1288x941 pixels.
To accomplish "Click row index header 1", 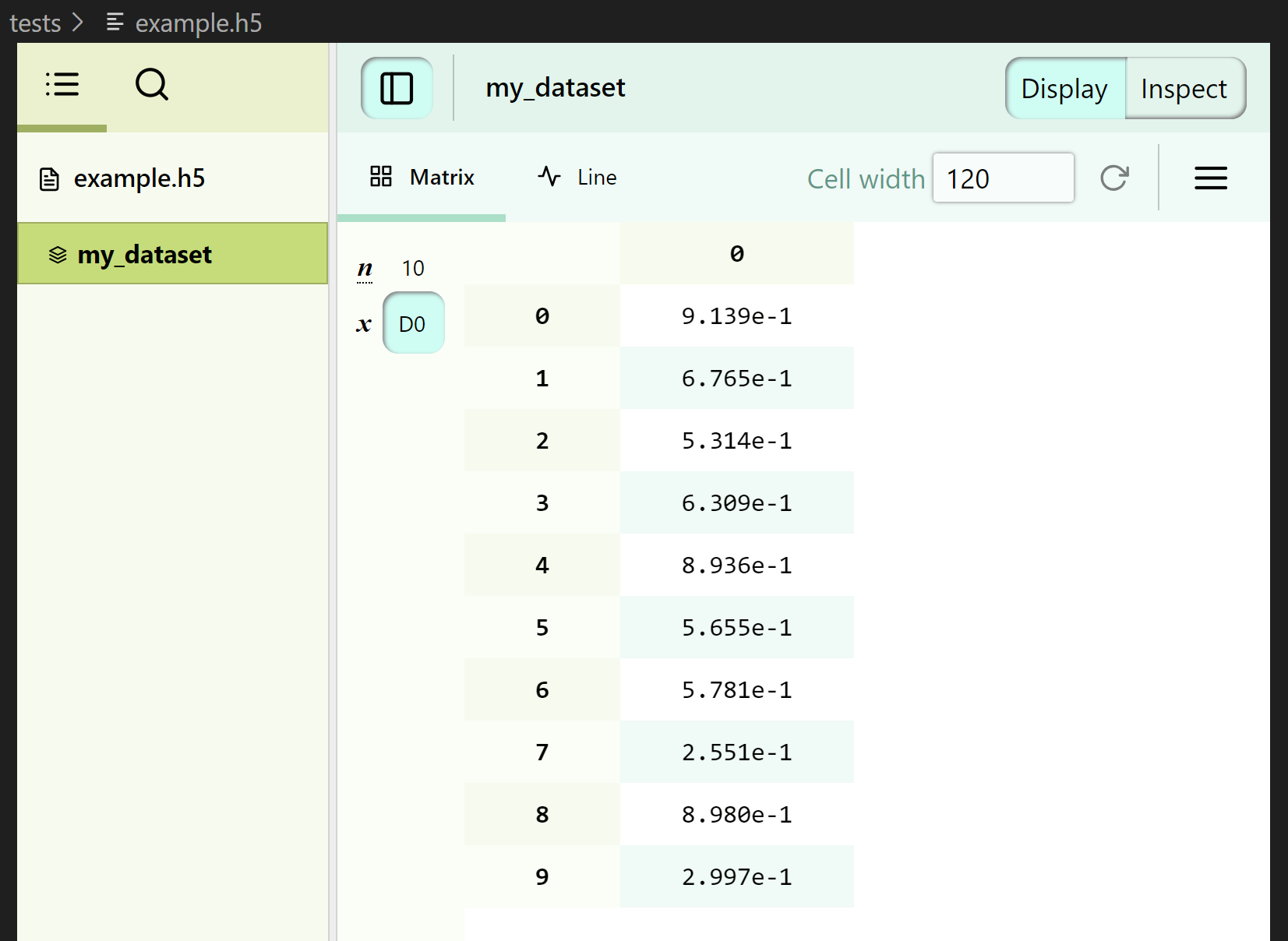I will (542, 378).
